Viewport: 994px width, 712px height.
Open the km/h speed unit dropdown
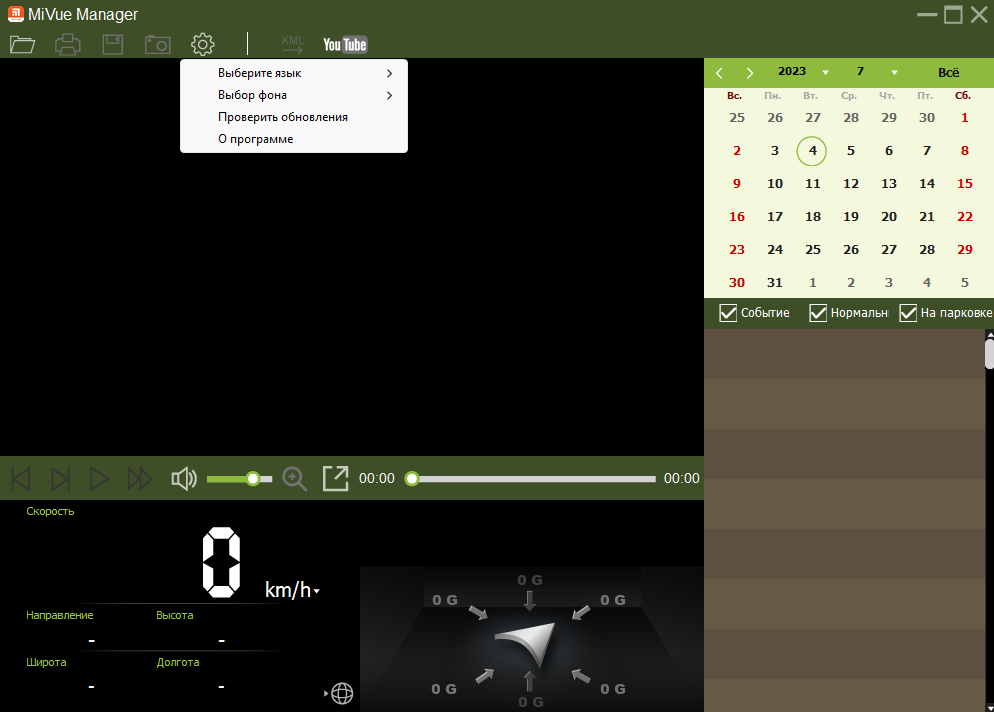tap(317, 591)
